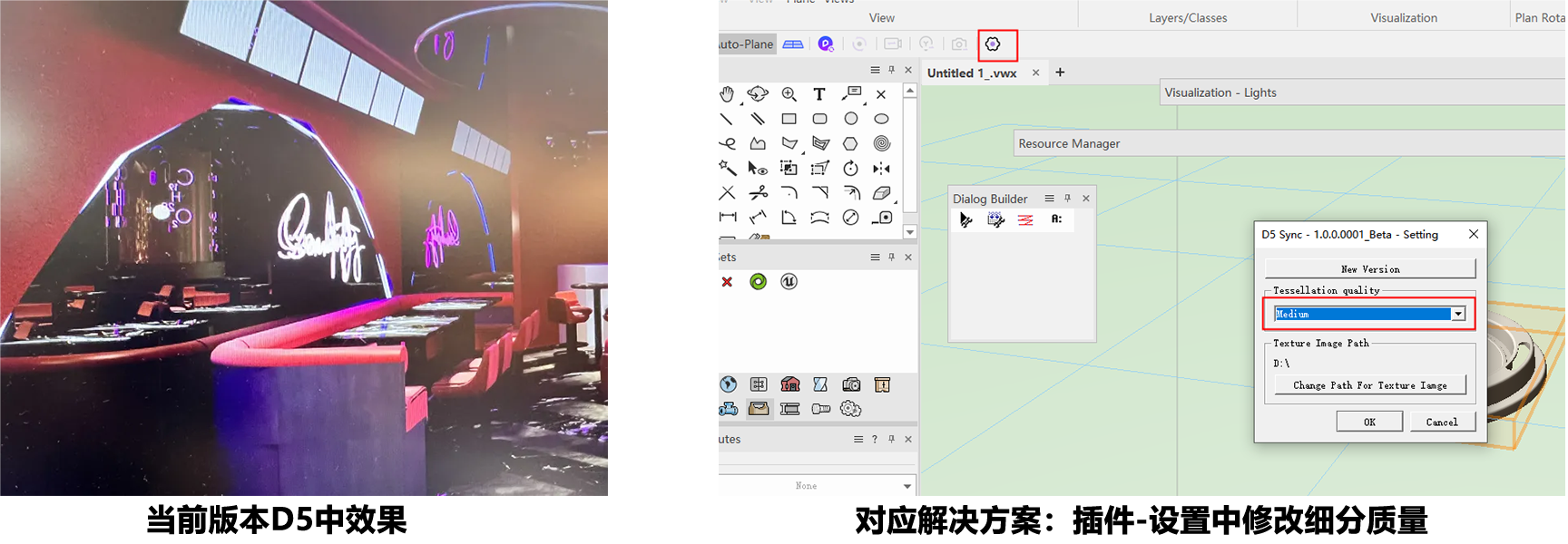
Task: Select the Rounded Rectangle tool
Action: 819,119
